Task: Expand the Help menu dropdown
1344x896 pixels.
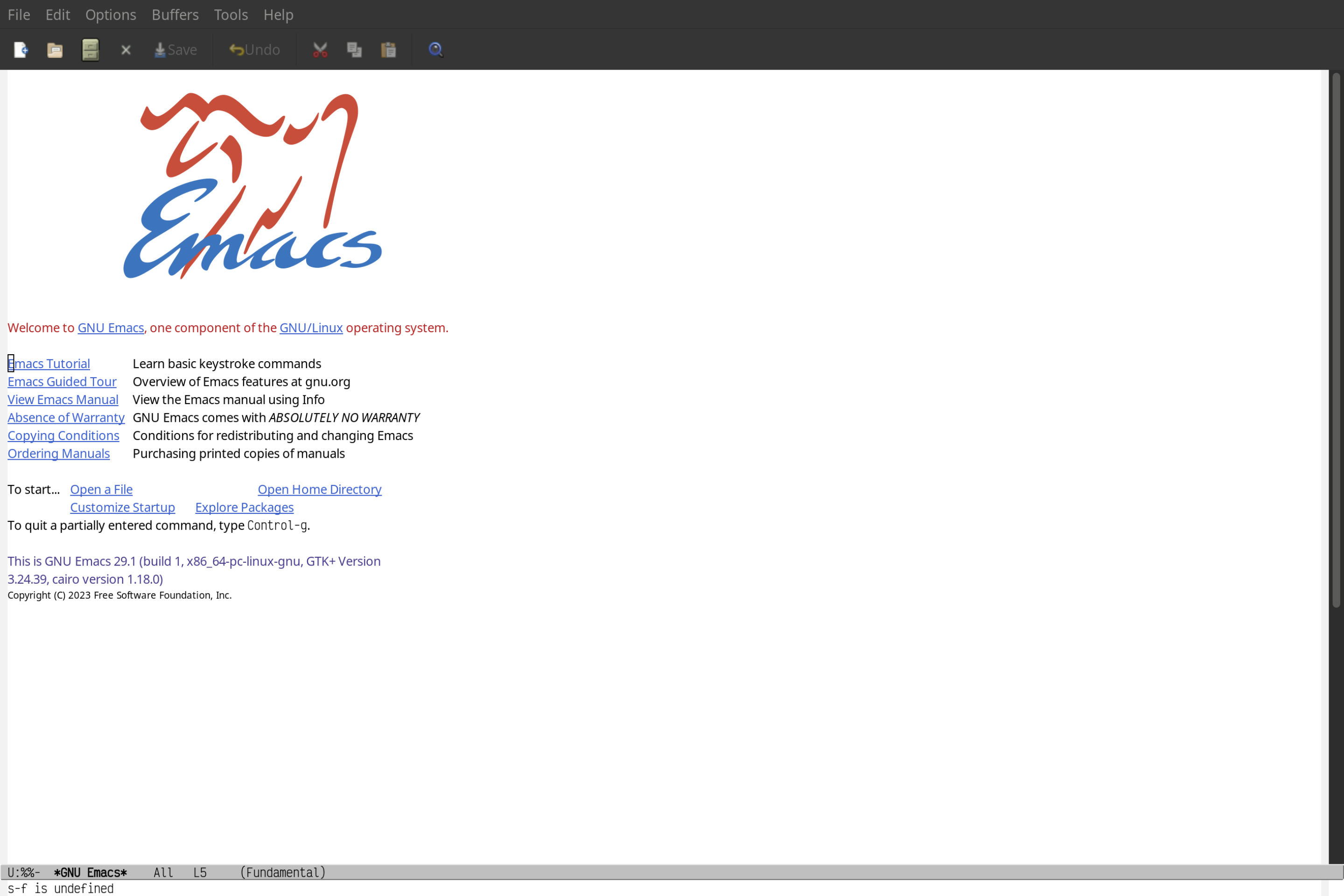Action: (x=277, y=14)
